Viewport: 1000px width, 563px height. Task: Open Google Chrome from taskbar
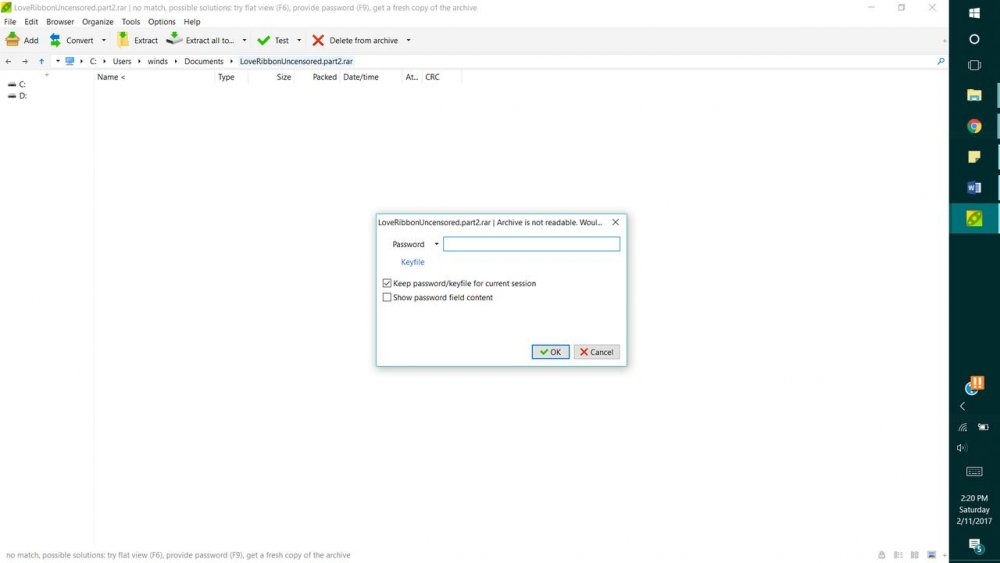pyautogui.click(x=974, y=126)
